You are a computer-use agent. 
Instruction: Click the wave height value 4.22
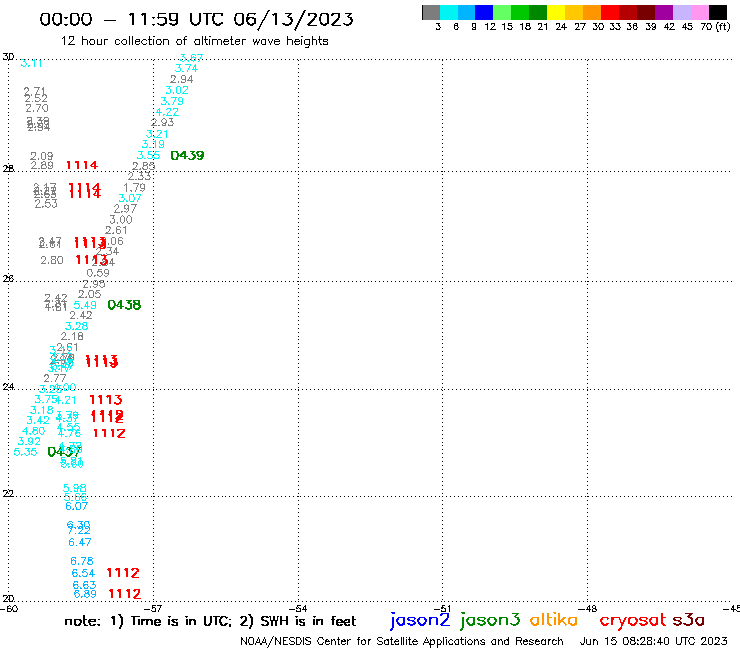168,112
